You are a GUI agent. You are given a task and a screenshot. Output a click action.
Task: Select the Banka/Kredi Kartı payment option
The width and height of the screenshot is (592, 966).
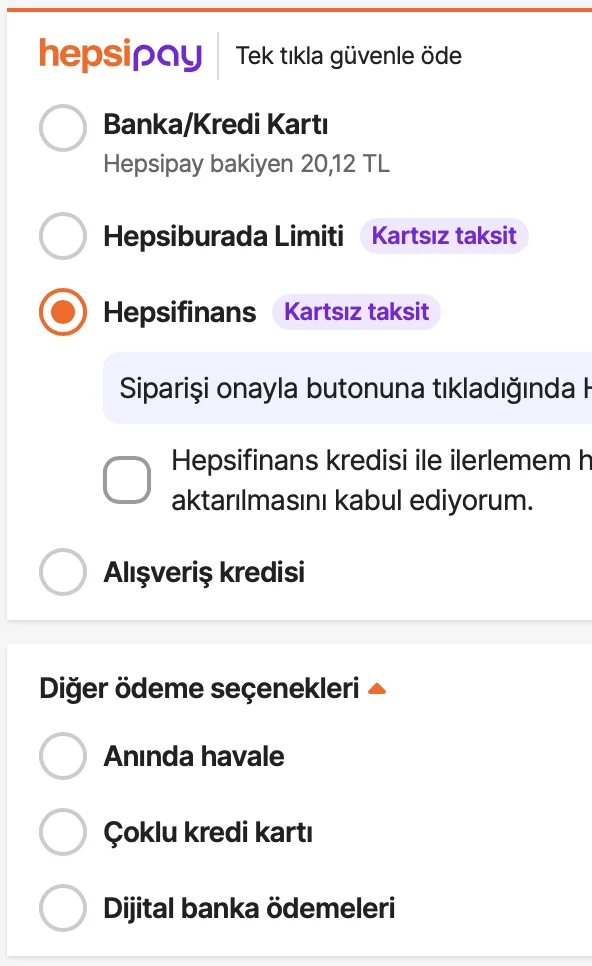pyautogui.click(x=62, y=127)
